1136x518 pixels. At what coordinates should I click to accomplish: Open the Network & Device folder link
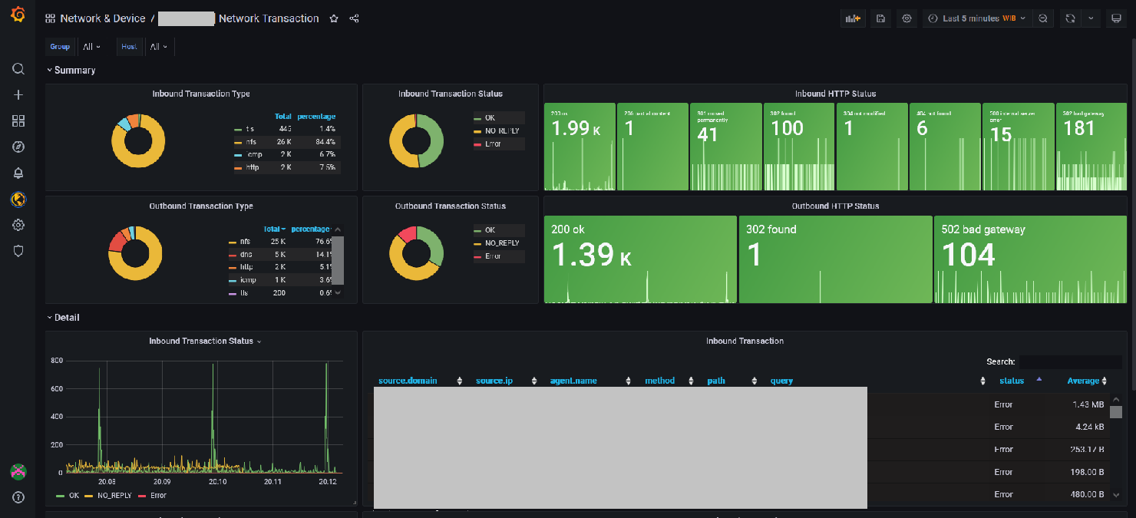point(102,19)
